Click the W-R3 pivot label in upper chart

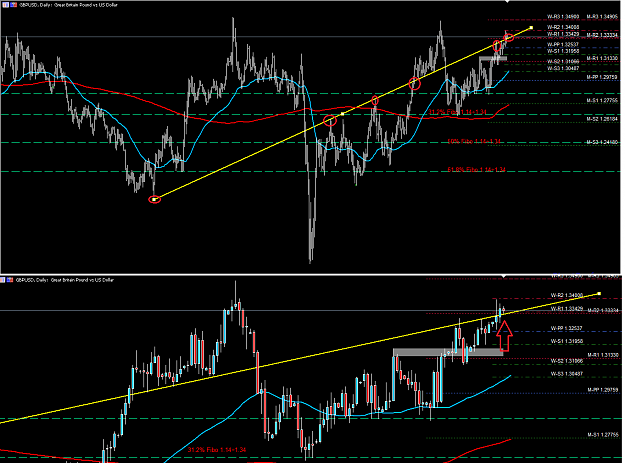click(563, 17)
